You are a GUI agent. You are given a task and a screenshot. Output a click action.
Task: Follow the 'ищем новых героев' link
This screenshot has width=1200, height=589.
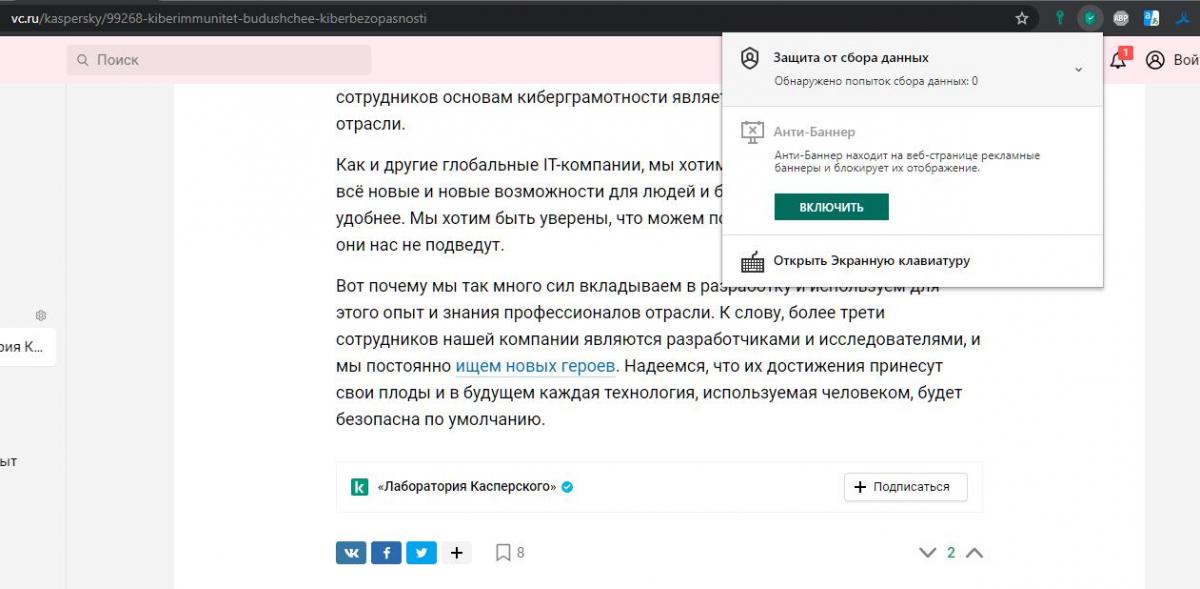(x=534, y=366)
